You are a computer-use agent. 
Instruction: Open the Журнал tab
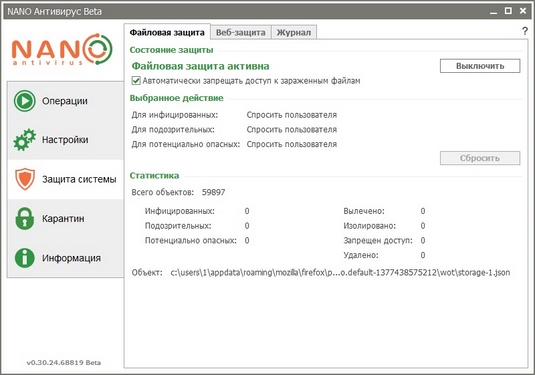coord(294,32)
